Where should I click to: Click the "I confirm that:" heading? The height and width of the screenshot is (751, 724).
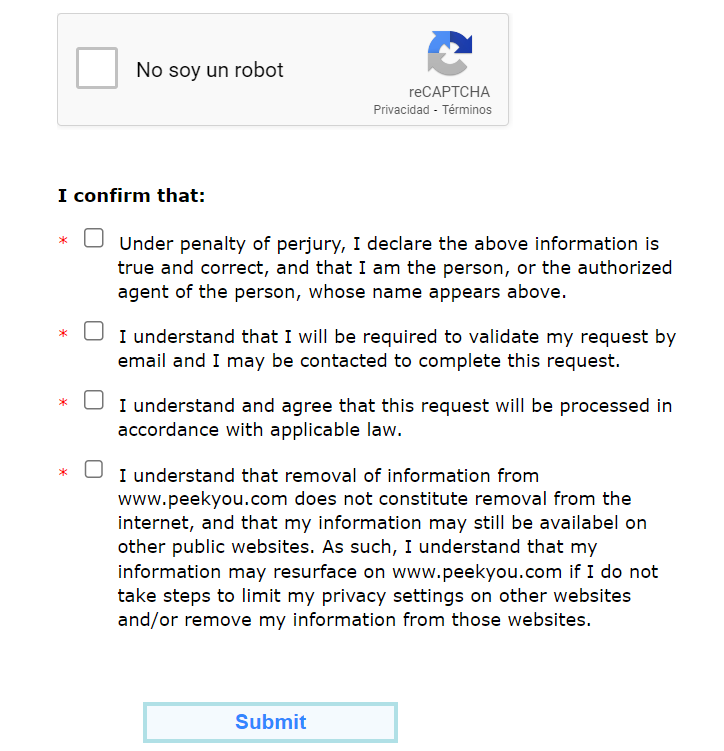tap(131, 196)
